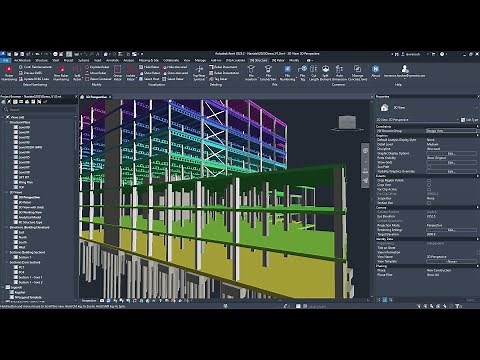Open the Architecture ribbon tab

[x=22, y=60]
